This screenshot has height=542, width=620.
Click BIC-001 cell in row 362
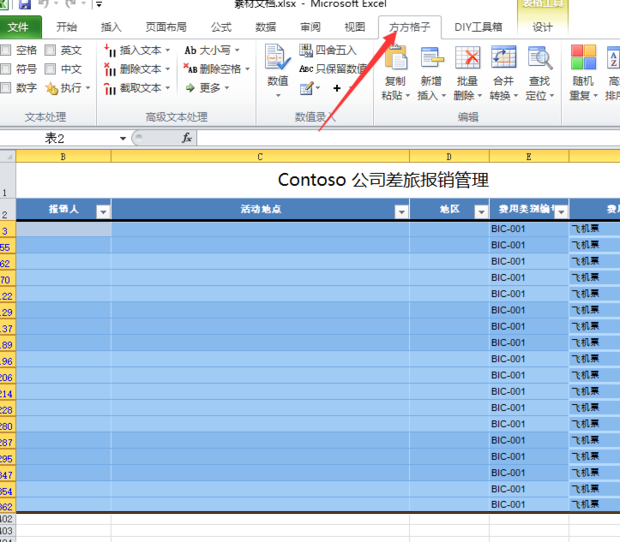[529, 504]
